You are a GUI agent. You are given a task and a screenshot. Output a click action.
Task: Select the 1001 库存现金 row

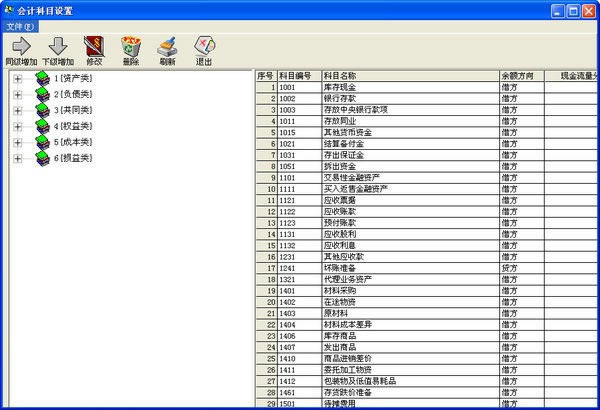410,88
